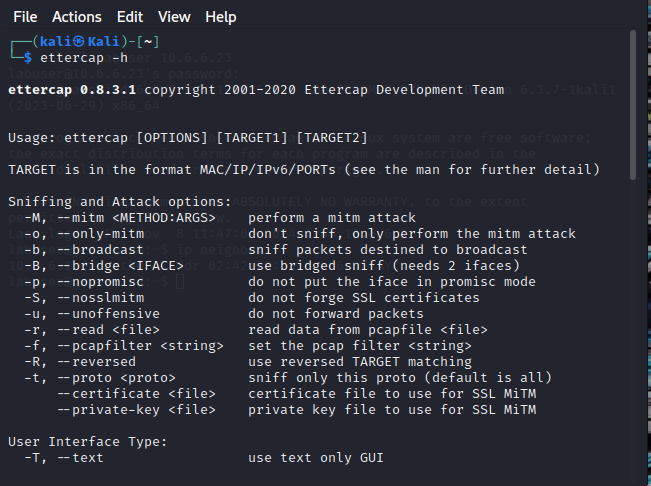Click 'set the pcap filter <string>' description
Viewport: 651px width, 486px height.
[360, 346]
